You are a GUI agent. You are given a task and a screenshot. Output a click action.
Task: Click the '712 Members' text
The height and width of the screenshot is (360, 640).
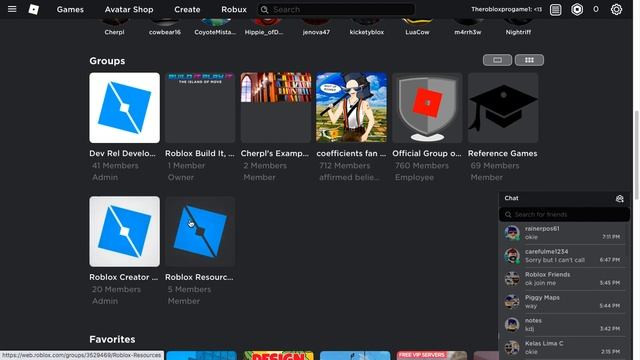(x=344, y=166)
